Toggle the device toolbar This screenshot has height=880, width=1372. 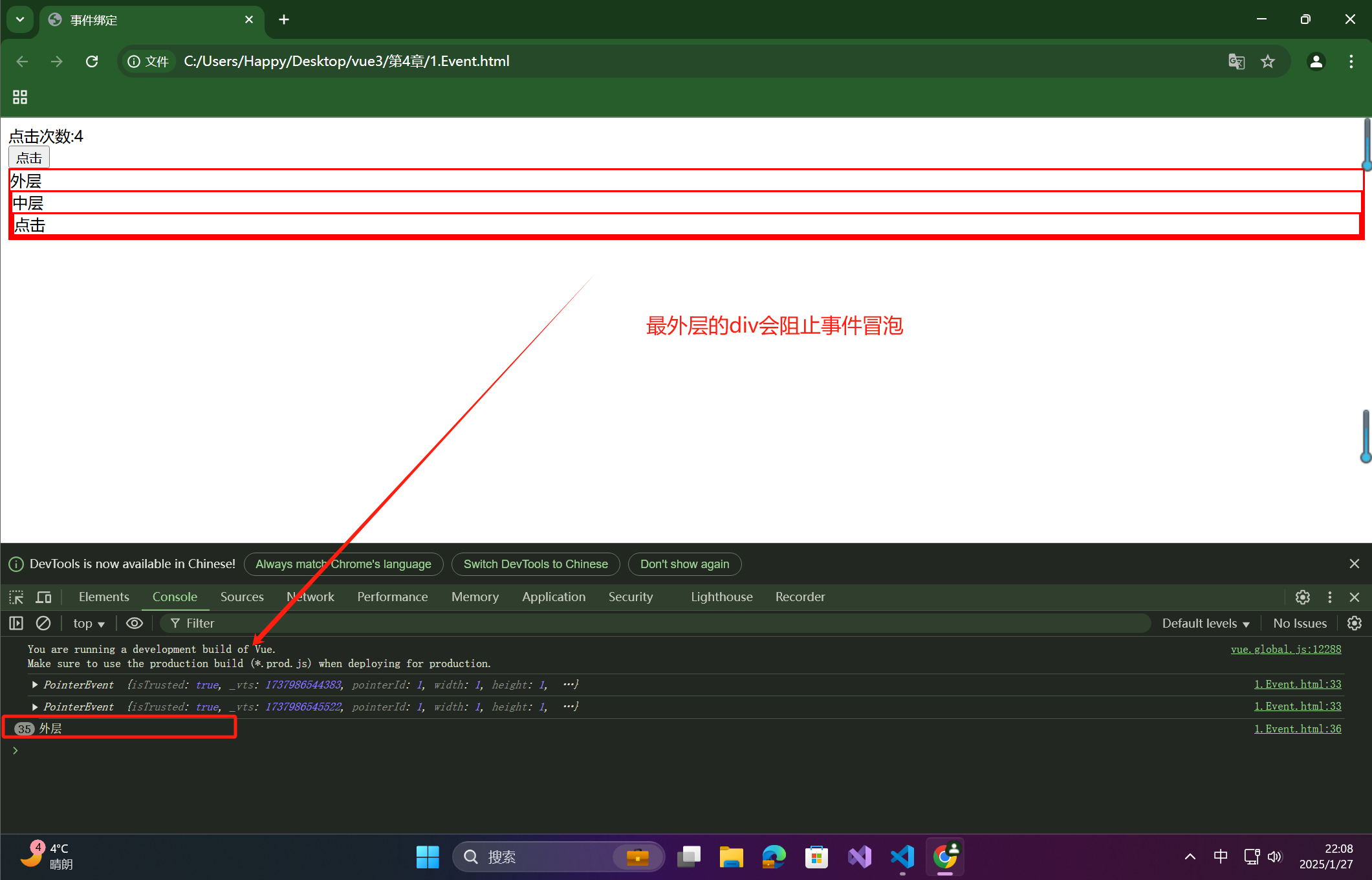[43, 597]
